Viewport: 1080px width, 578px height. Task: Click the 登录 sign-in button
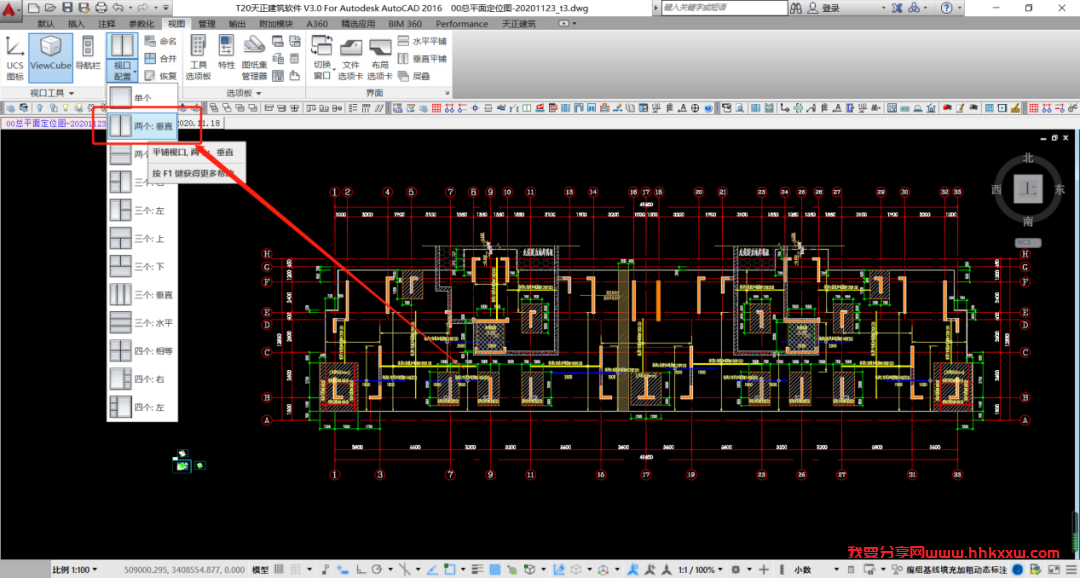pyautogui.click(x=824, y=8)
